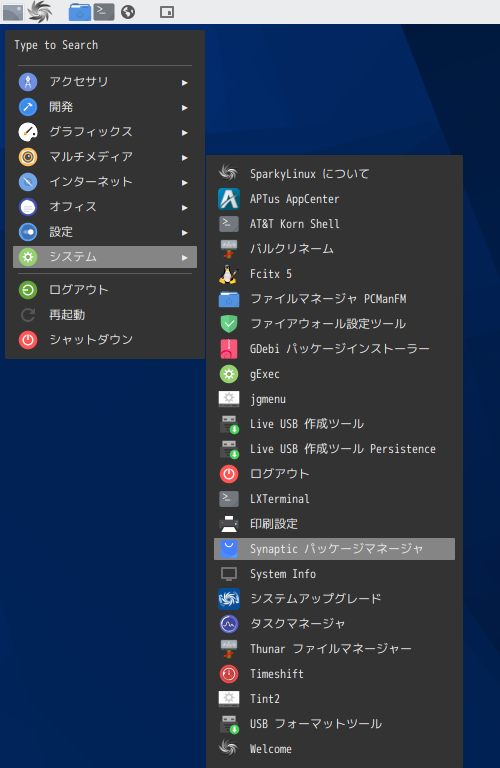Click the Synaptic package manager bag icon

[x=229, y=549]
